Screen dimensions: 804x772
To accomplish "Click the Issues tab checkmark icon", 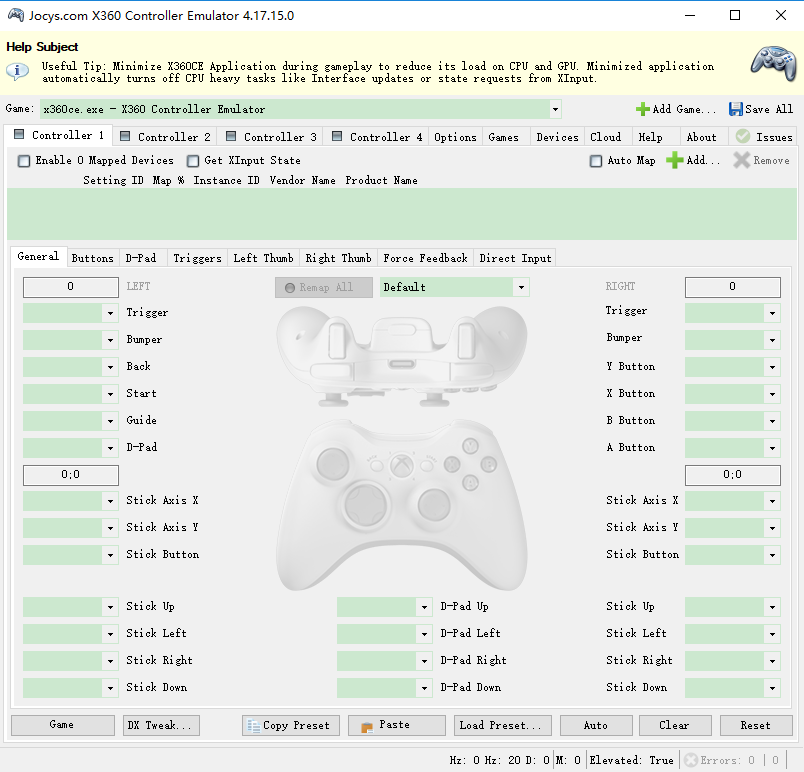I will pyautogui.click(x=743, y=137).
